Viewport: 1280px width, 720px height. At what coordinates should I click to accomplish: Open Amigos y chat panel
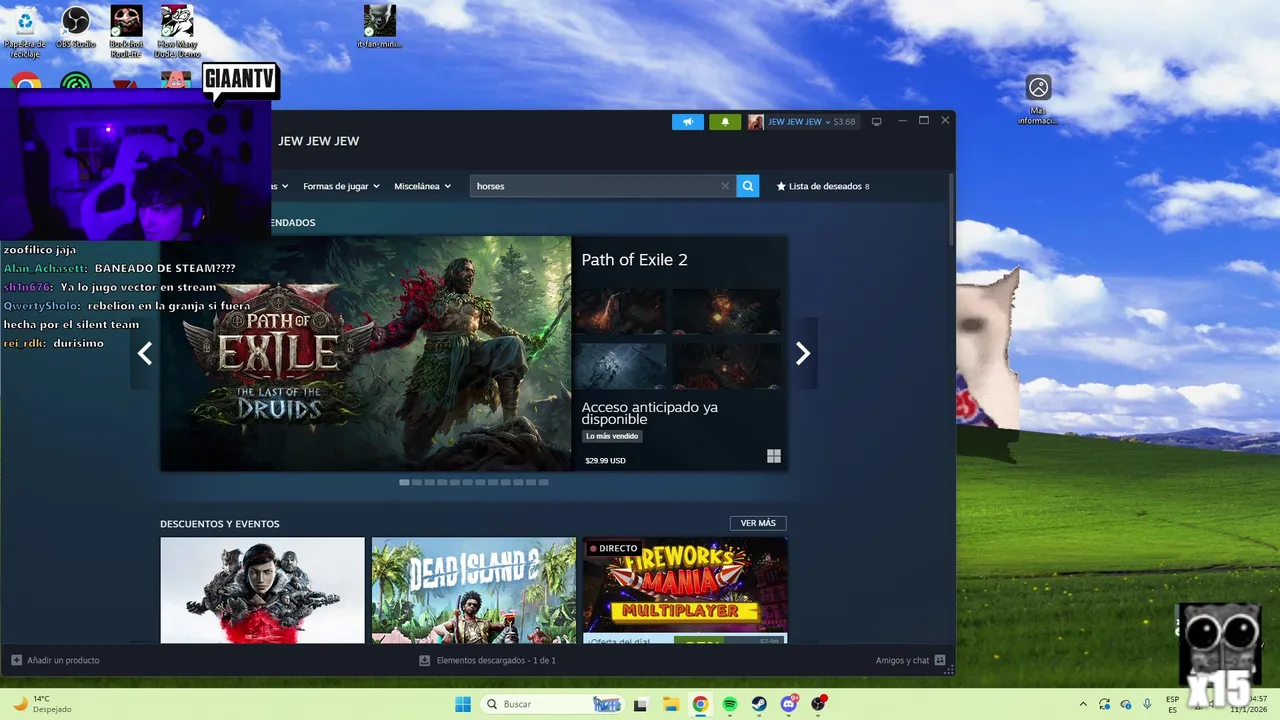[910, 660]
